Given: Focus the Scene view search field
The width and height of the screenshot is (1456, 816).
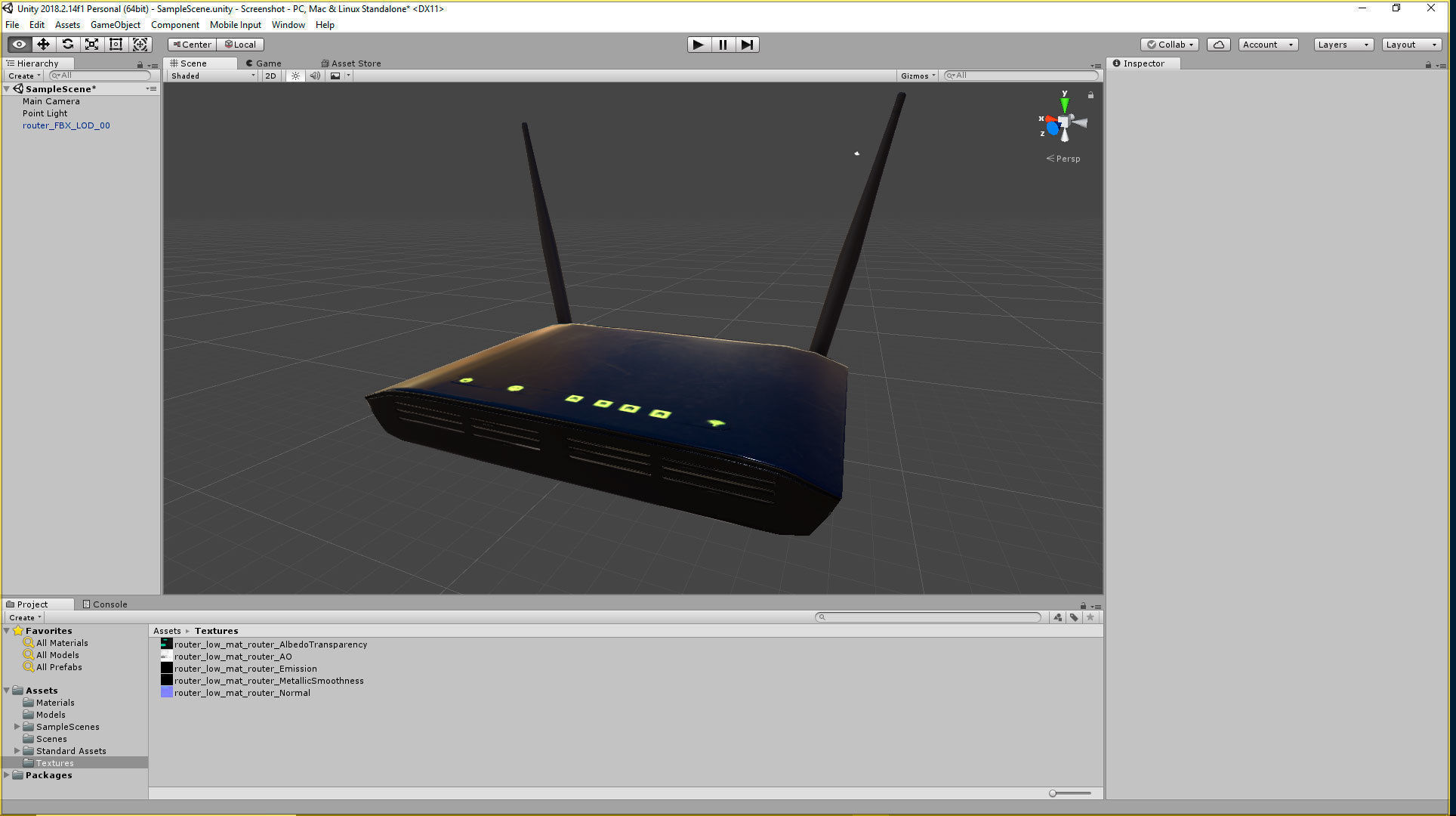Looking at the screenshot, I should point(1020,76).
